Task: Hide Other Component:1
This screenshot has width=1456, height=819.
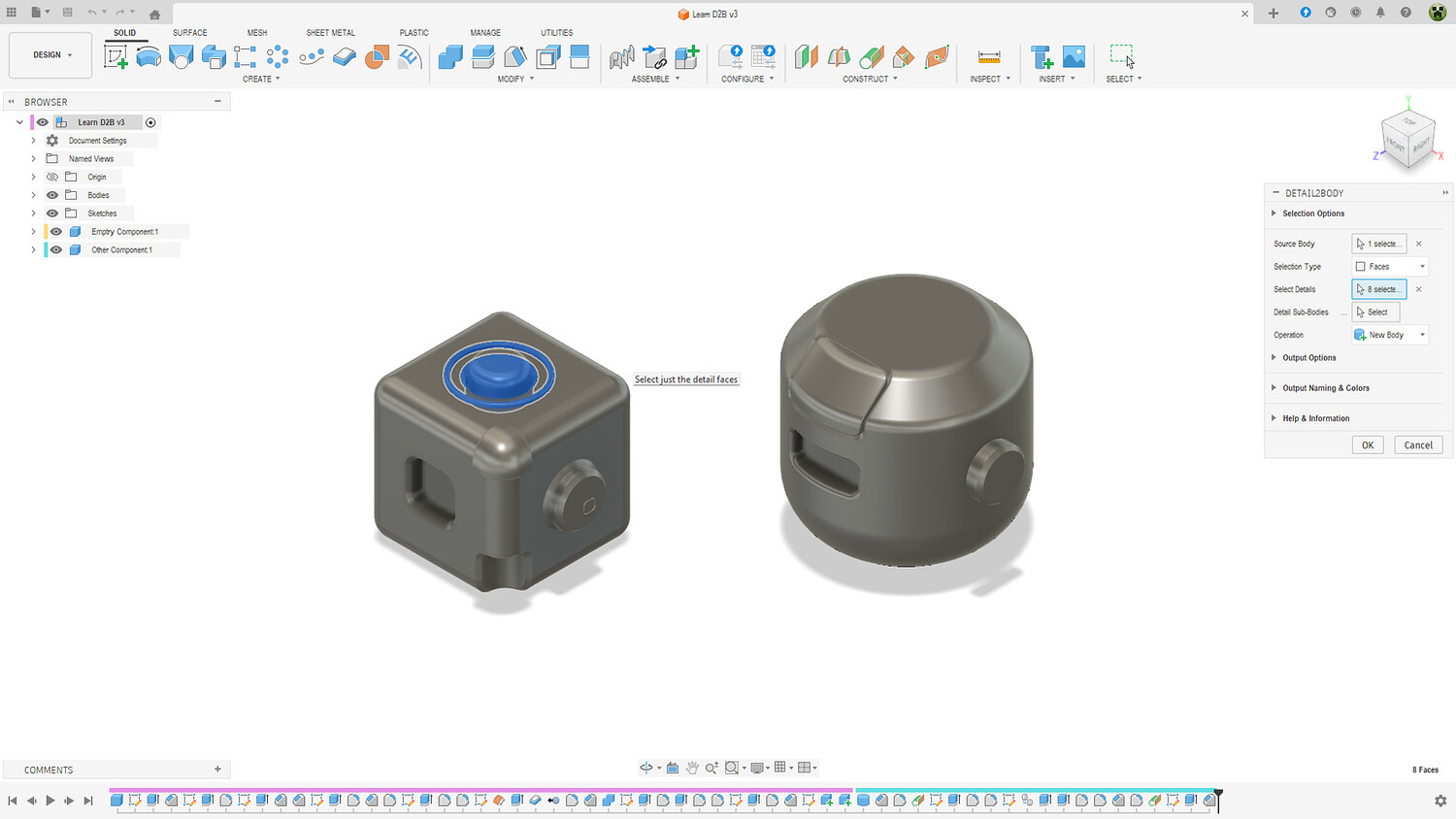Action: 56,250
